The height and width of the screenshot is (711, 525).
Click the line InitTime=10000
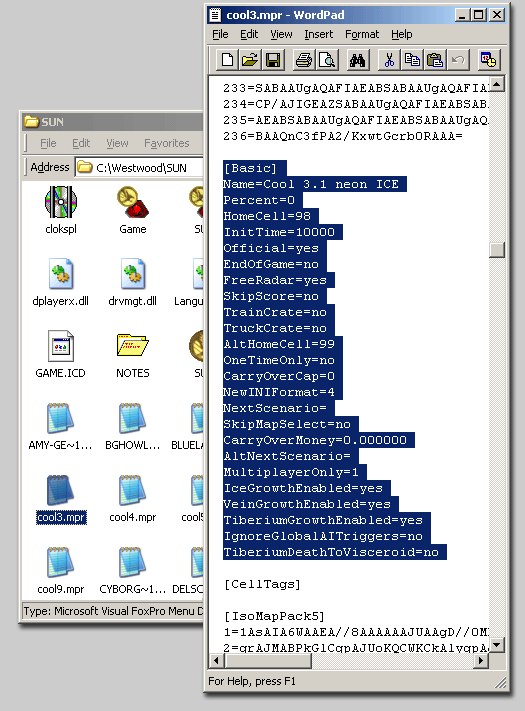279,232
